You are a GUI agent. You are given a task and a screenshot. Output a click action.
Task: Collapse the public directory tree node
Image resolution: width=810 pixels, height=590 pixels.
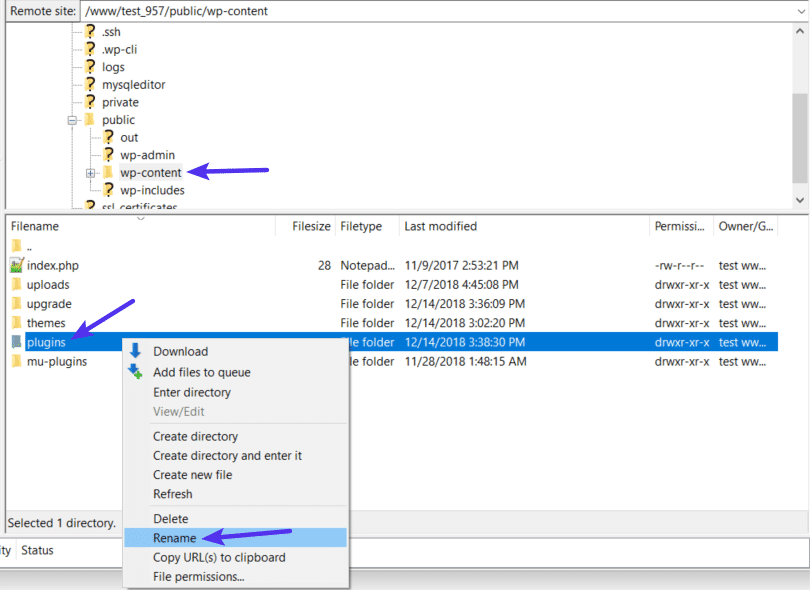70,119
